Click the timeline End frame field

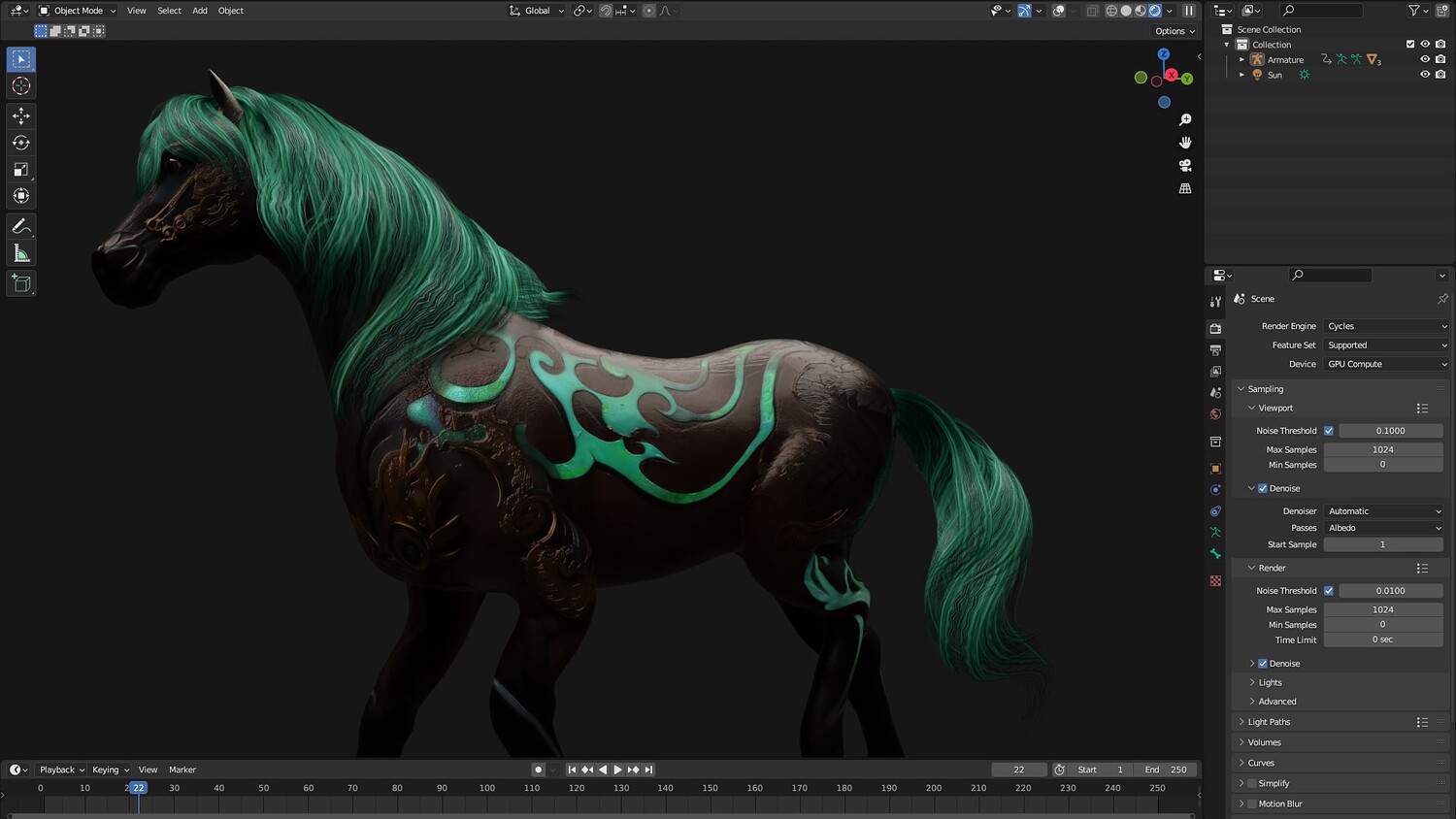point(1165,770)
